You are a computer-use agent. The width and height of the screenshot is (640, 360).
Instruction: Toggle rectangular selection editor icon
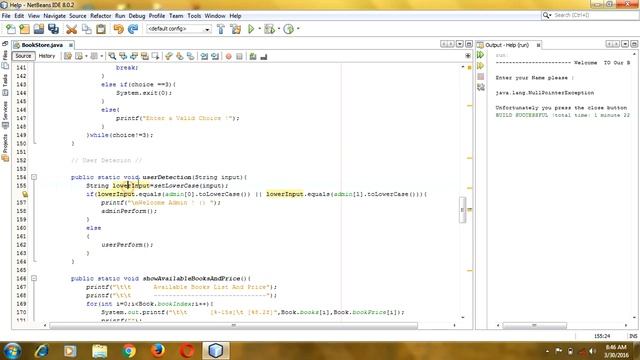pyautogui.click(x=156, y=56)
